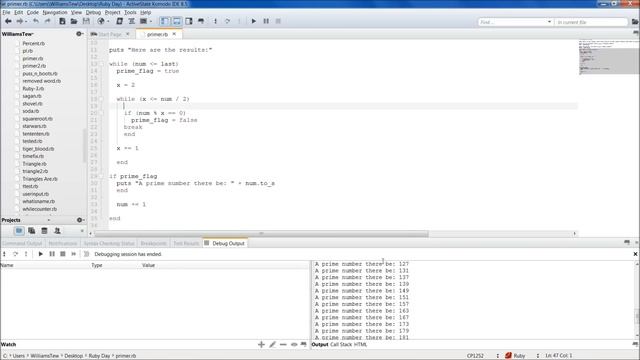Click the Step In icon in main toolbar

(x=216, y=21)
